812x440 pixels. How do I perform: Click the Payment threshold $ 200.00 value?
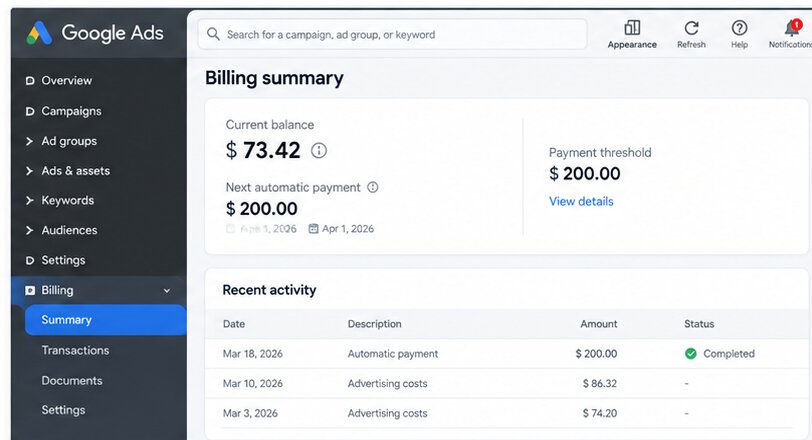point(585,173)
